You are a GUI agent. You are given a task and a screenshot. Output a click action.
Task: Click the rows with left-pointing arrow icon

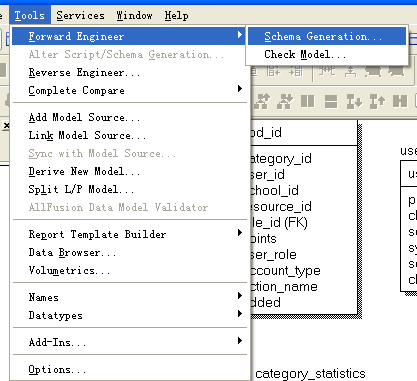click(273, 71)
